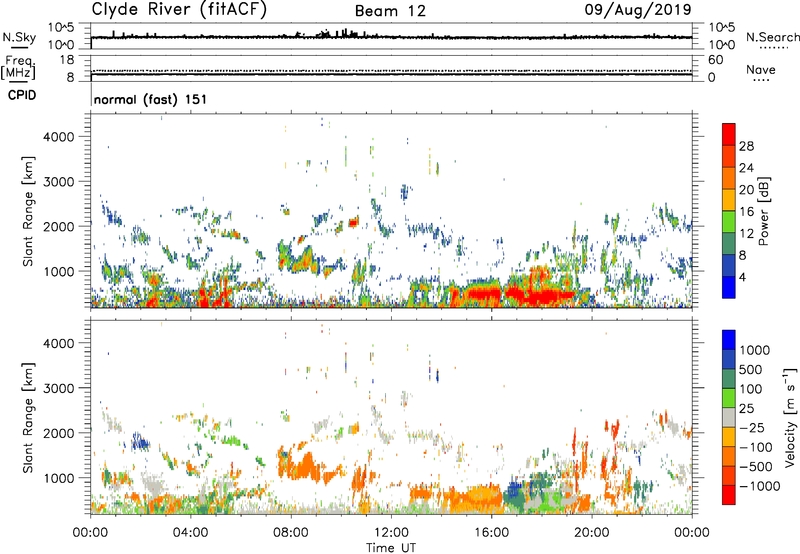This screenshot has width=800, height=554.
Task: Click 'Slant Range [km]' on the velocity panel
Action: (x=28, y=417)
